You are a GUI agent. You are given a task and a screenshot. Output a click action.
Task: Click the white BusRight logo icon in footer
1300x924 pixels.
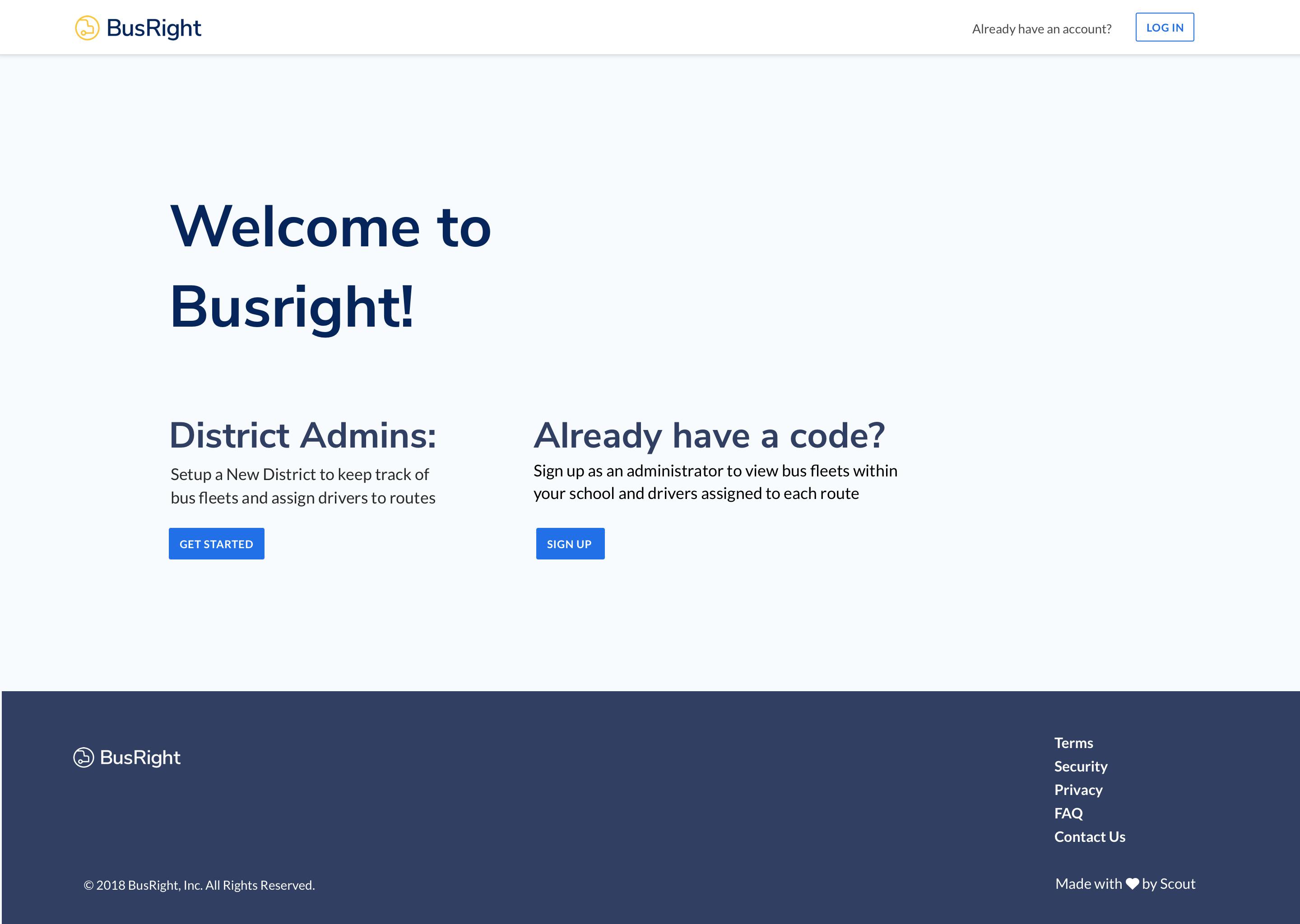(84, 758)
